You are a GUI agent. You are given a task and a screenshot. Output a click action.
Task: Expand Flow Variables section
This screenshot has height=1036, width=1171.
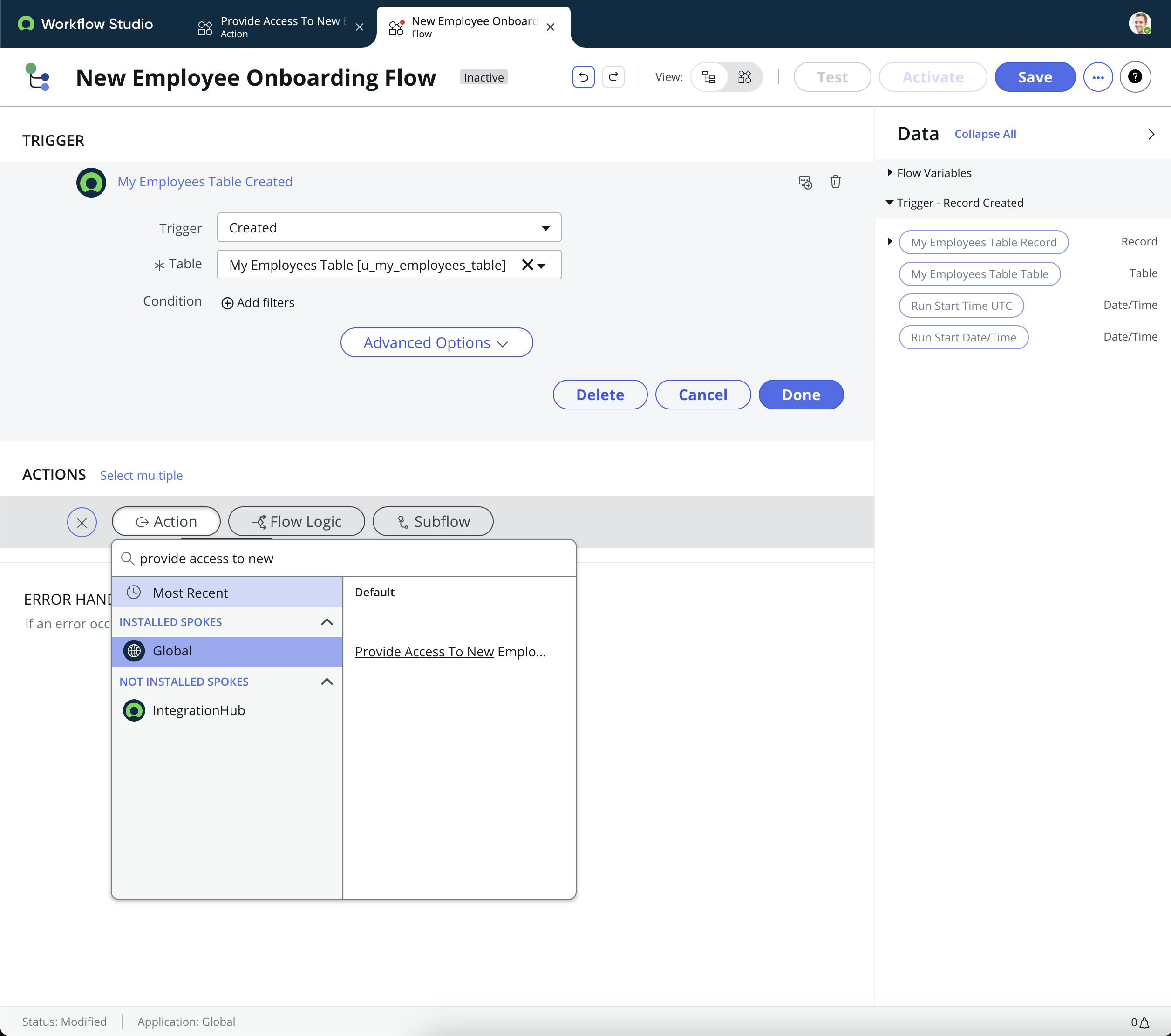point(890,172)
